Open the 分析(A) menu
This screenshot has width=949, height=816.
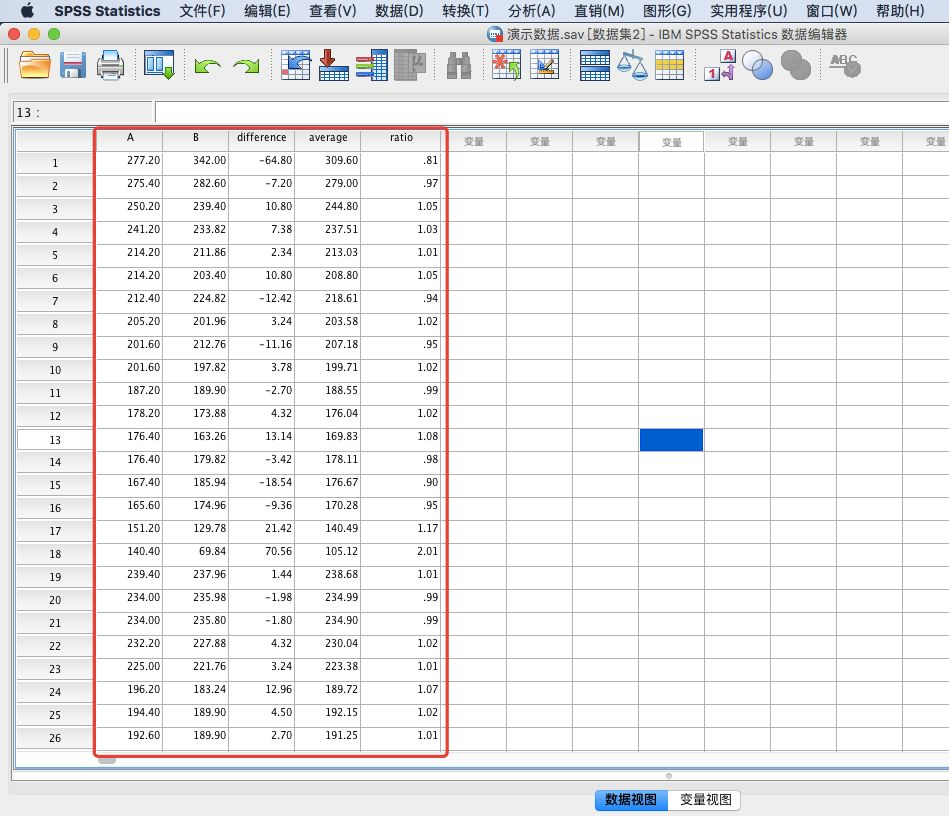click(533, 11)
